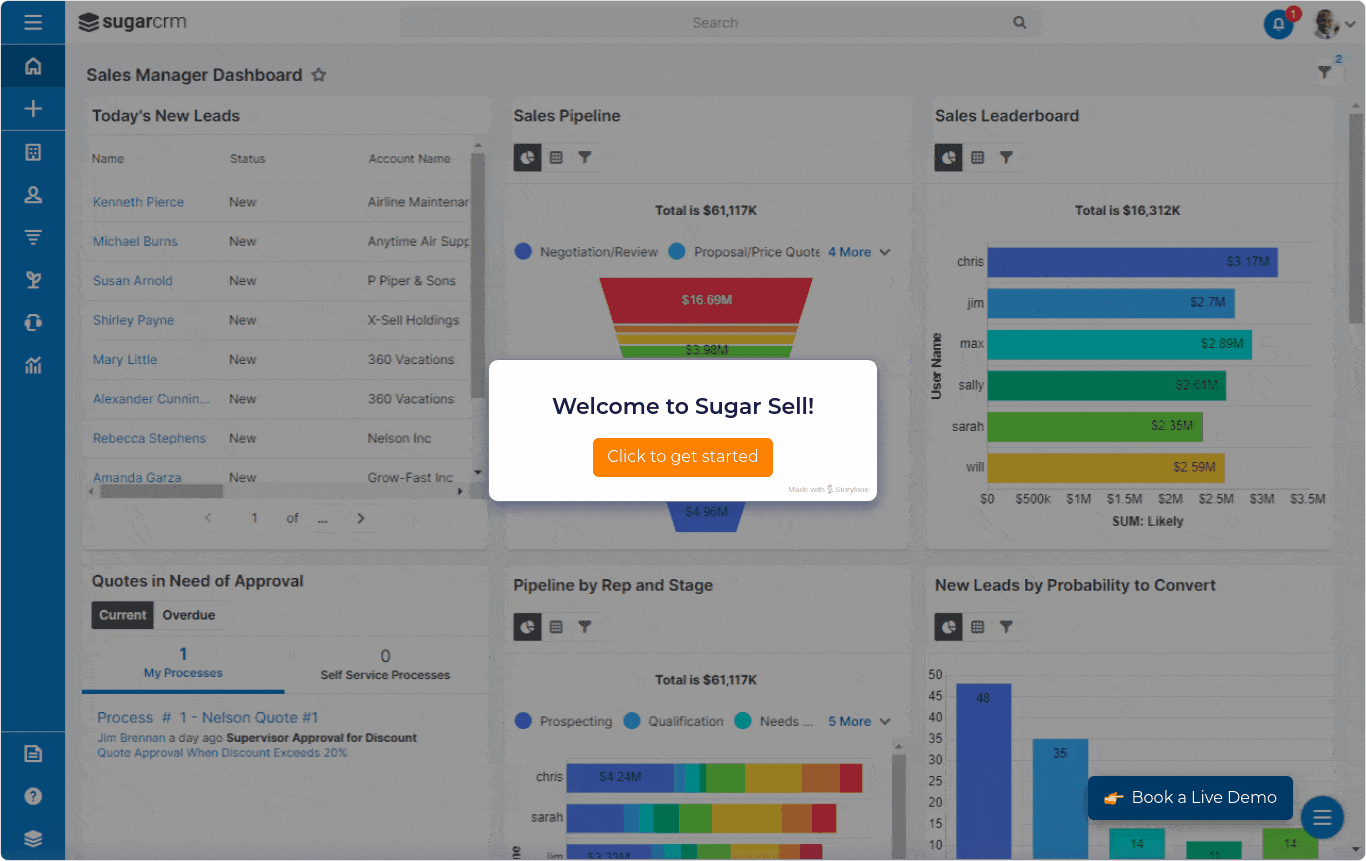Open the Accounts building icon in sidebar
The width and height of the screenshot is (1366, 861).
33,152
